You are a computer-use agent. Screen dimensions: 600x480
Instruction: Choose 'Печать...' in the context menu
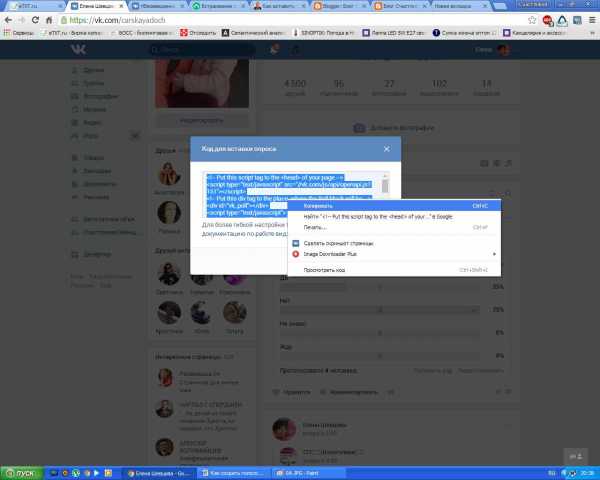point(394,227)
